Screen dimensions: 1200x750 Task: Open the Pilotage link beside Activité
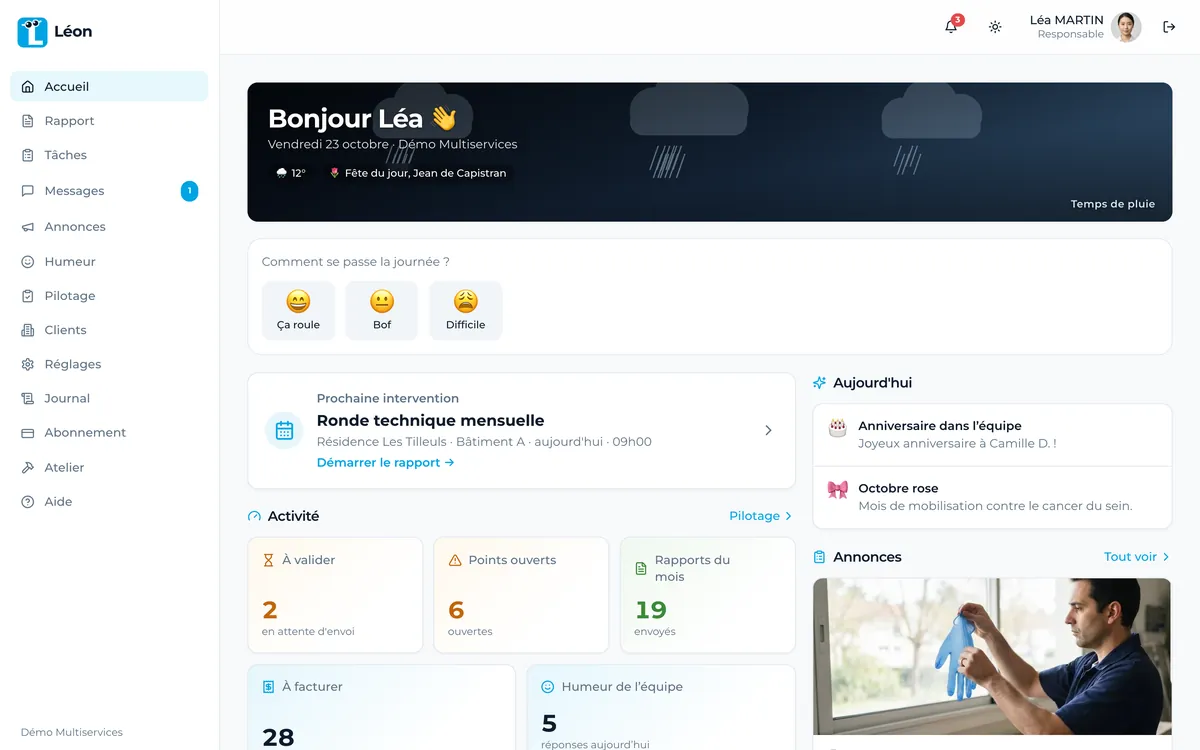(x=761, y=516)
